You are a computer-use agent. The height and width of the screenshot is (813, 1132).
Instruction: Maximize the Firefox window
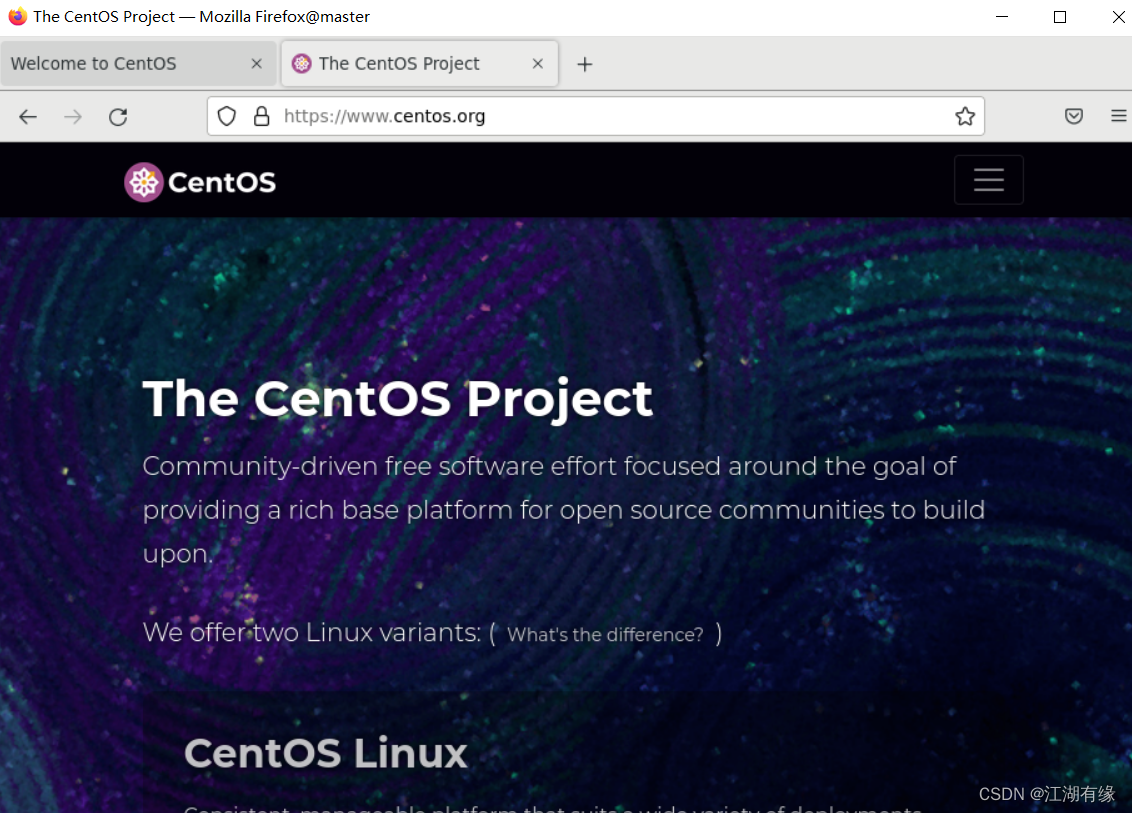1060,17
